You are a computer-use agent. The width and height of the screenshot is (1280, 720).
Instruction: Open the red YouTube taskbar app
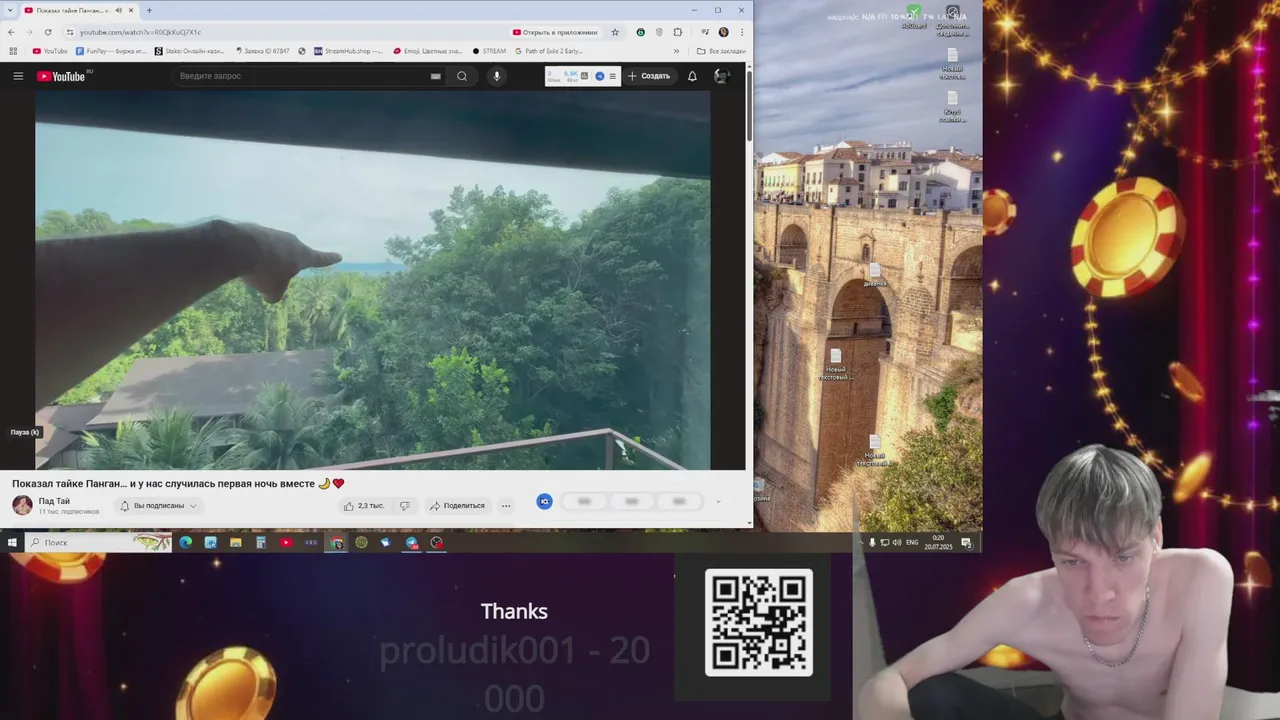[286, 542]
